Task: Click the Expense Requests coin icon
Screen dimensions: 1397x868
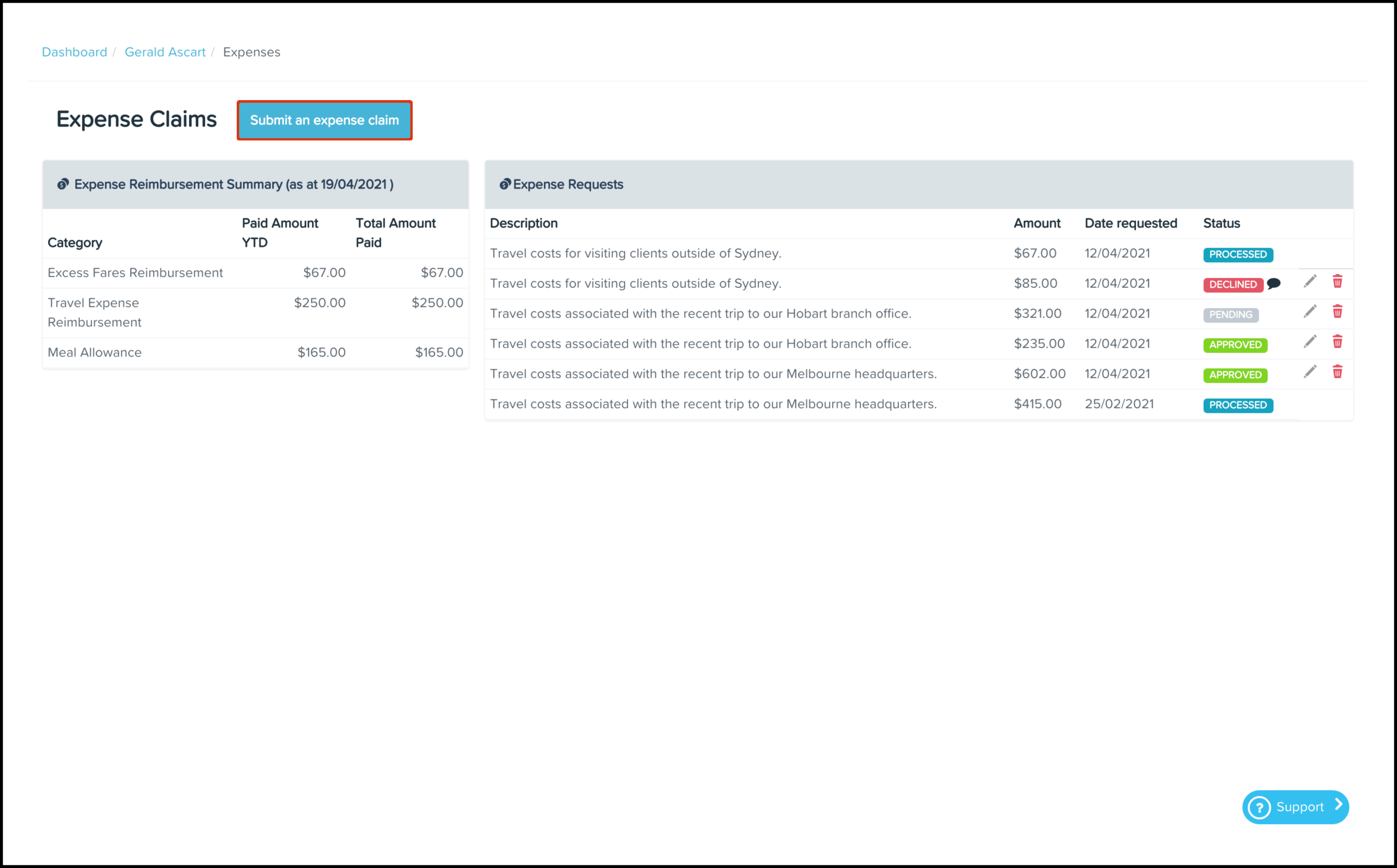Action: point(505,184)
